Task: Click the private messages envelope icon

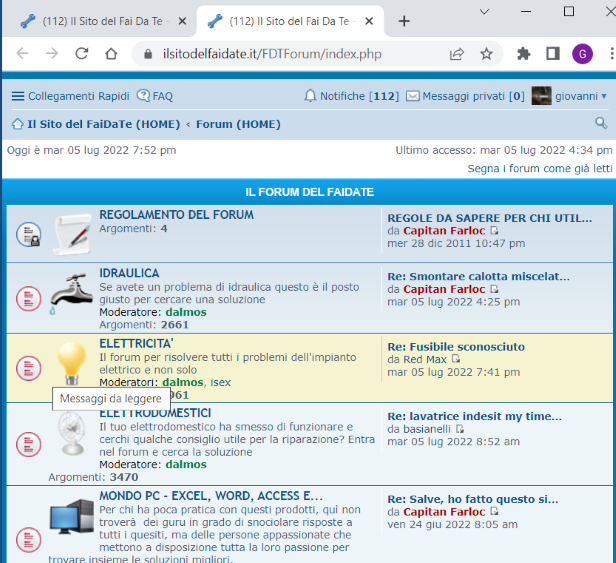Action: tap(412, 96)
